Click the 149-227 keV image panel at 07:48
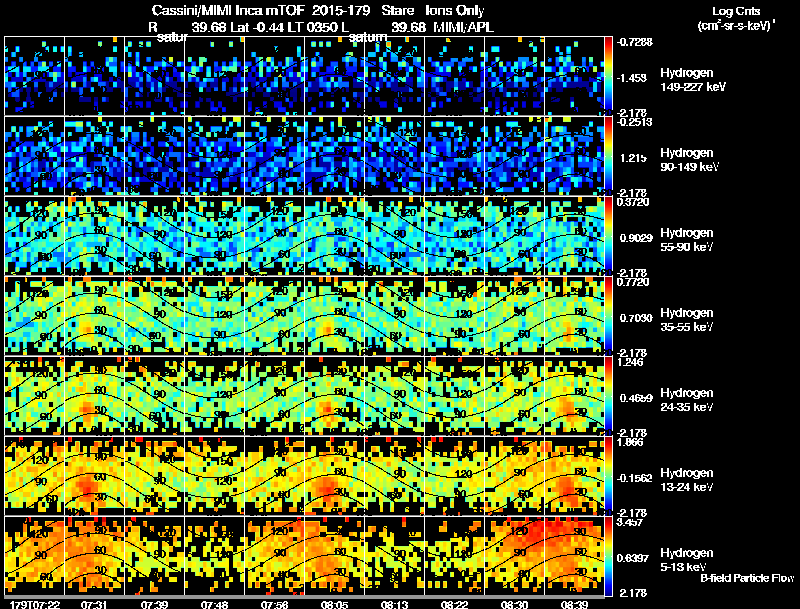This screenshot has width=800, height=609. tap(214, 75)
